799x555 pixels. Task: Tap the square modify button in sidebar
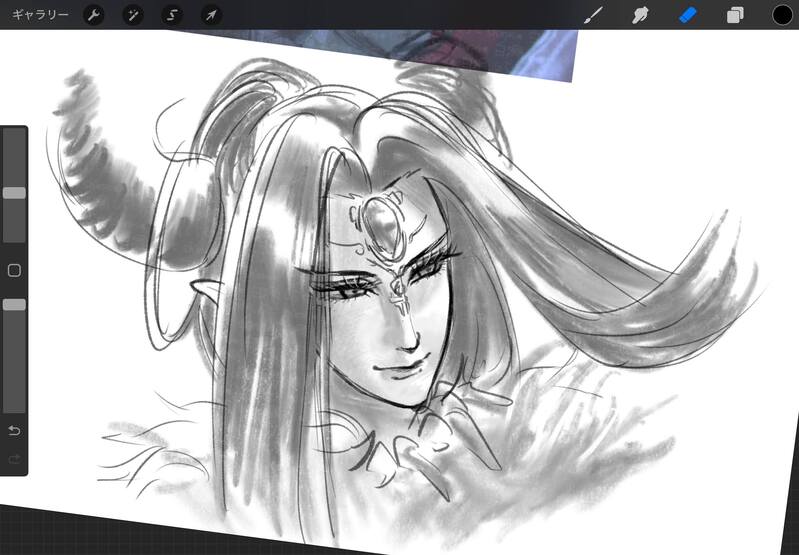coord(14,270)
